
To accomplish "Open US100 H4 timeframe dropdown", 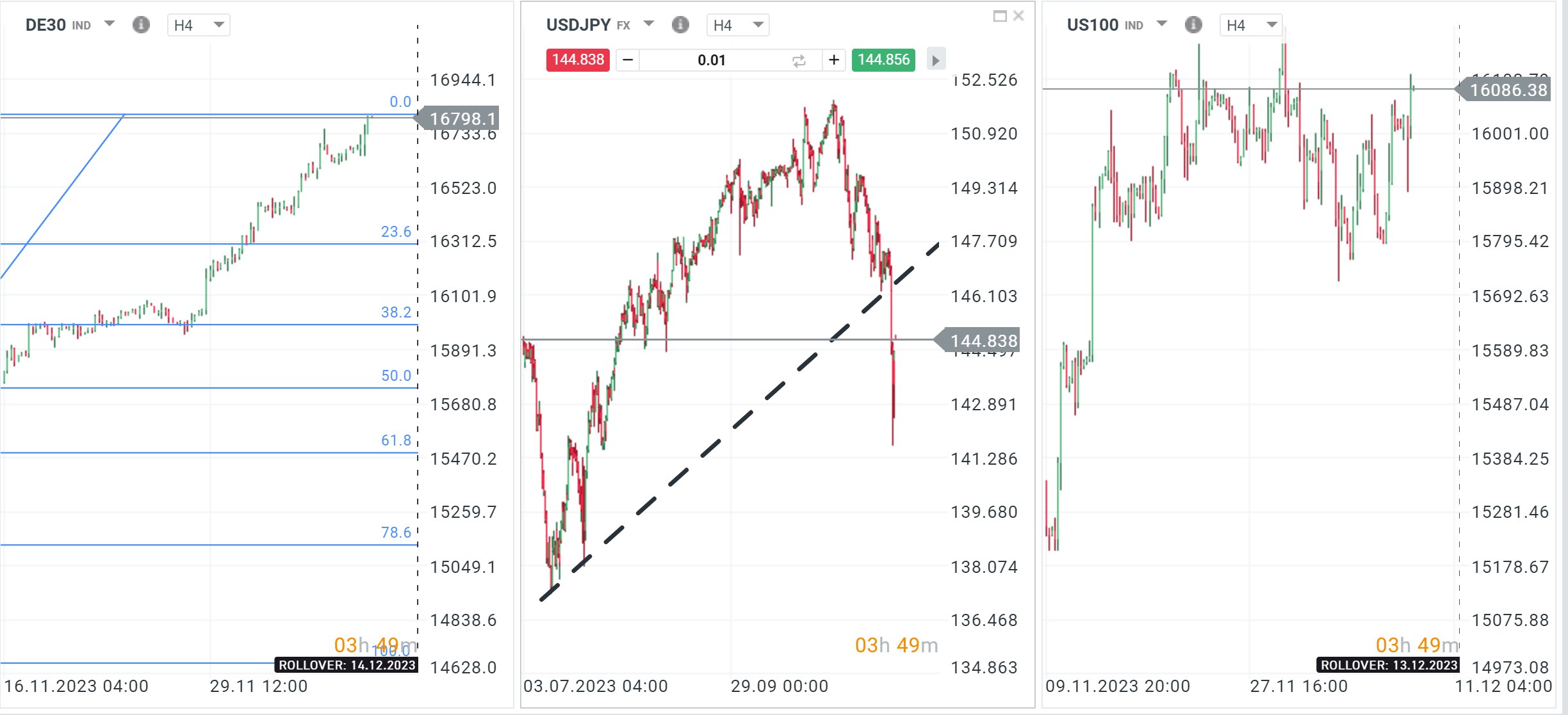I will click(x=1251, y=25).
